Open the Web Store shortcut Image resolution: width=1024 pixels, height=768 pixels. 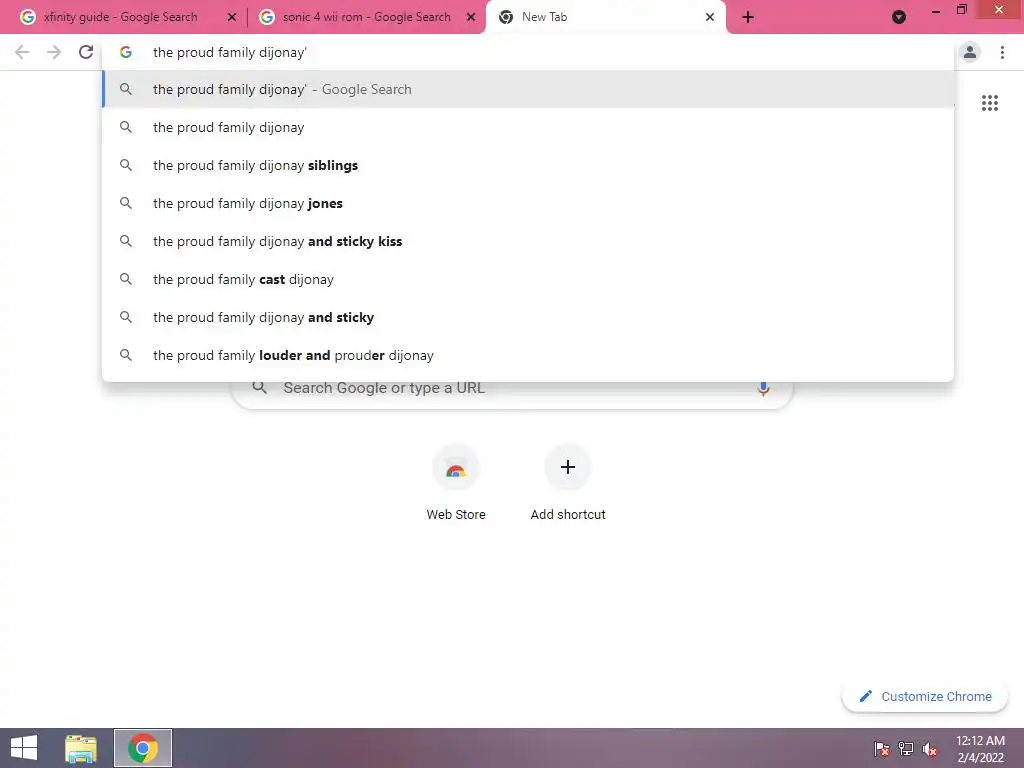pos(456,483)
